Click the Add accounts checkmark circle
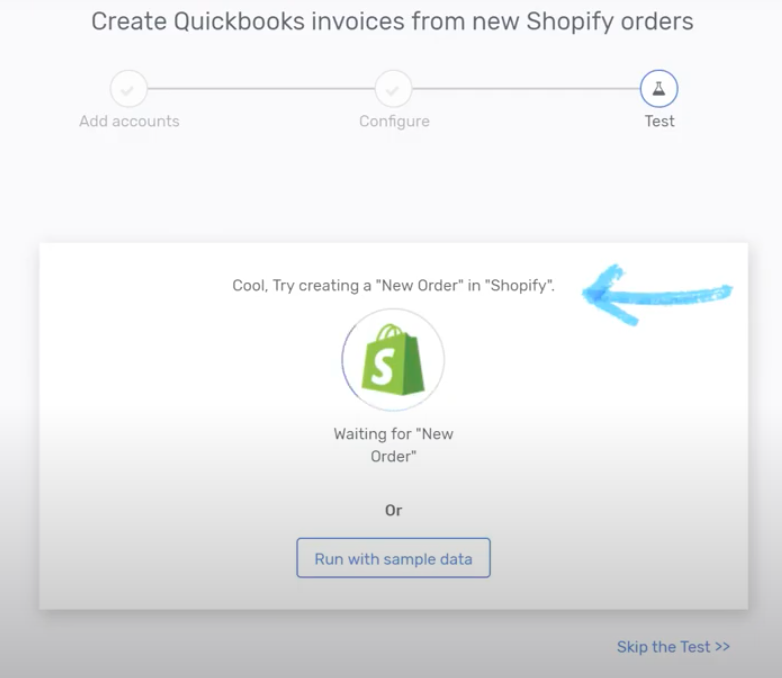782x678 pixels. [129, 89]
